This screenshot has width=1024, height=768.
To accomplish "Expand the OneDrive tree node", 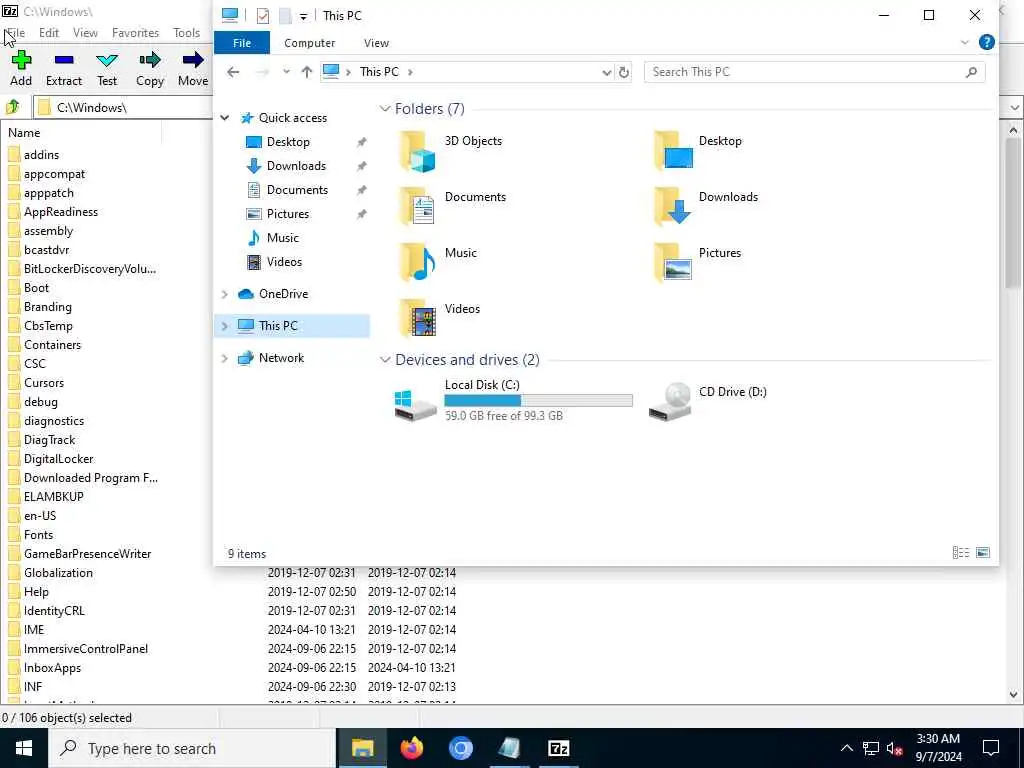I will [x=225, y=294].
